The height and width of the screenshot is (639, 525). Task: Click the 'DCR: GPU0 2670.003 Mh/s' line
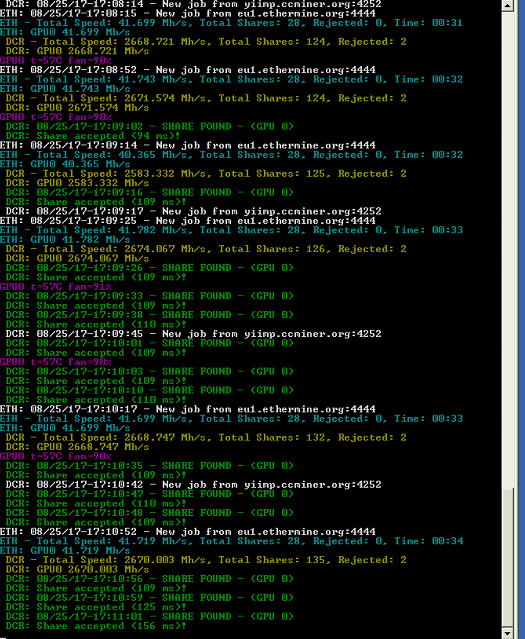tap(77, 569)
